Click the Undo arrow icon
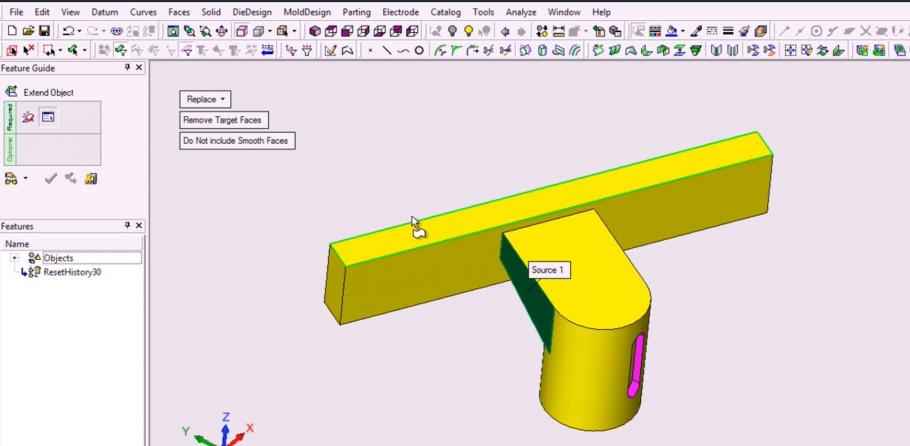Image resolution: width=910 pixels, height=446 pixels. pyautogui.click(x=67, y=31)
